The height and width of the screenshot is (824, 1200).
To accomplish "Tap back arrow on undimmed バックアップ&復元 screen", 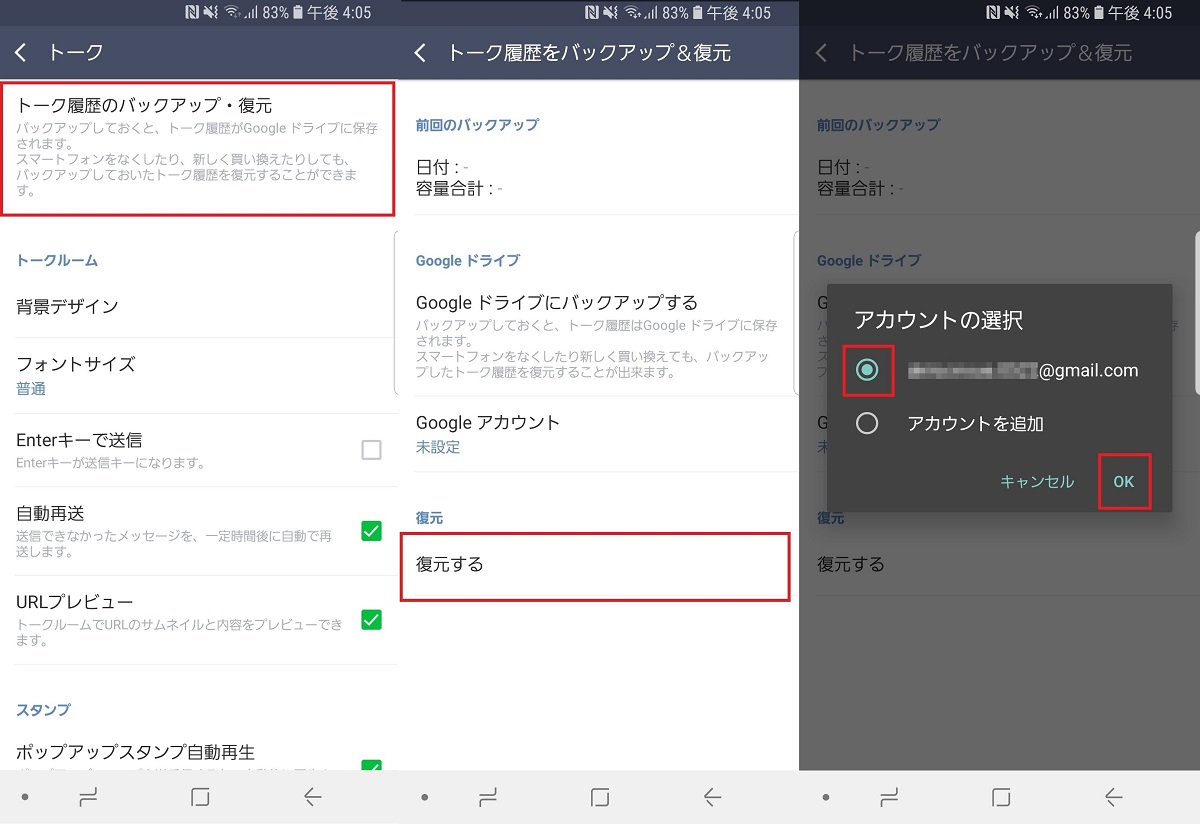I will pos(420,52).
